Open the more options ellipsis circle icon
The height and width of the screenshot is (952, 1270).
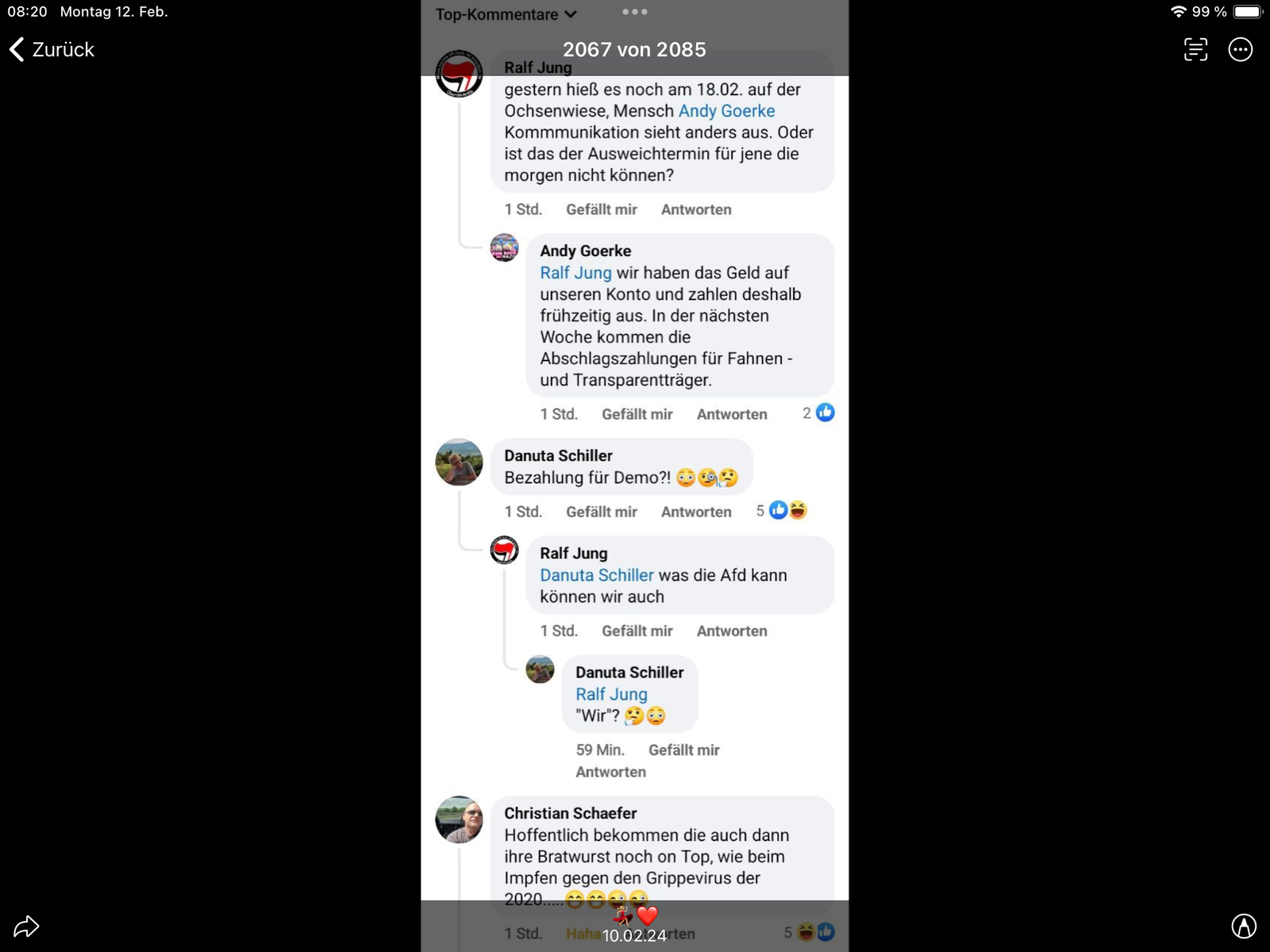(1241, 49)
